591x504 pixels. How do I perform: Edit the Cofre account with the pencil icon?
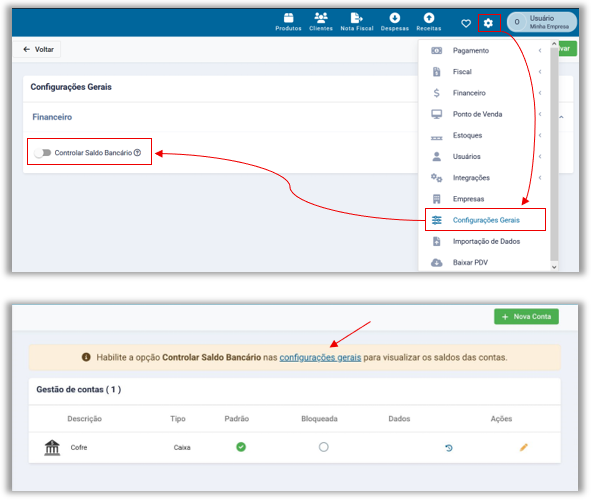tap(524, 447)
